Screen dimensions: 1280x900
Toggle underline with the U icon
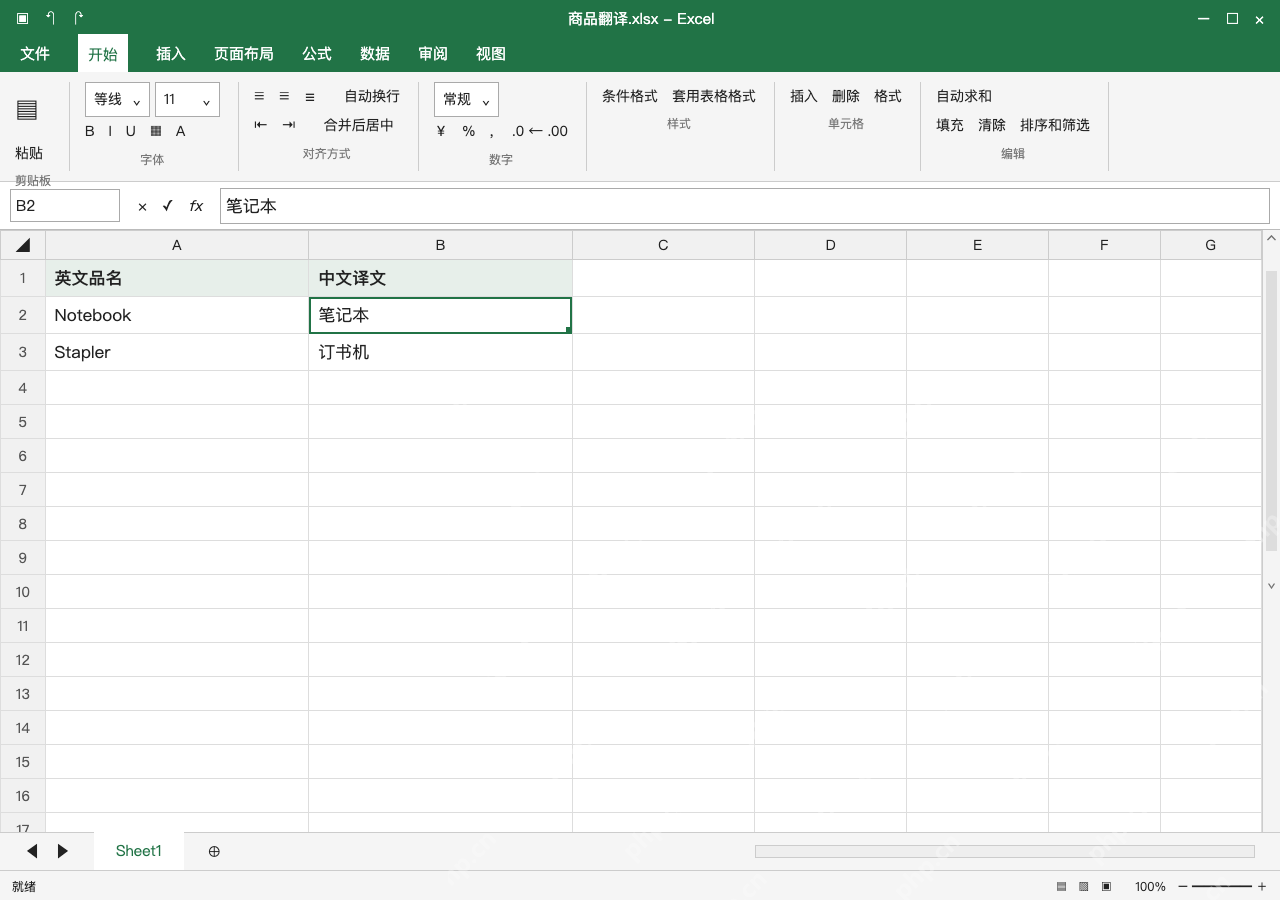coord(130,131)
